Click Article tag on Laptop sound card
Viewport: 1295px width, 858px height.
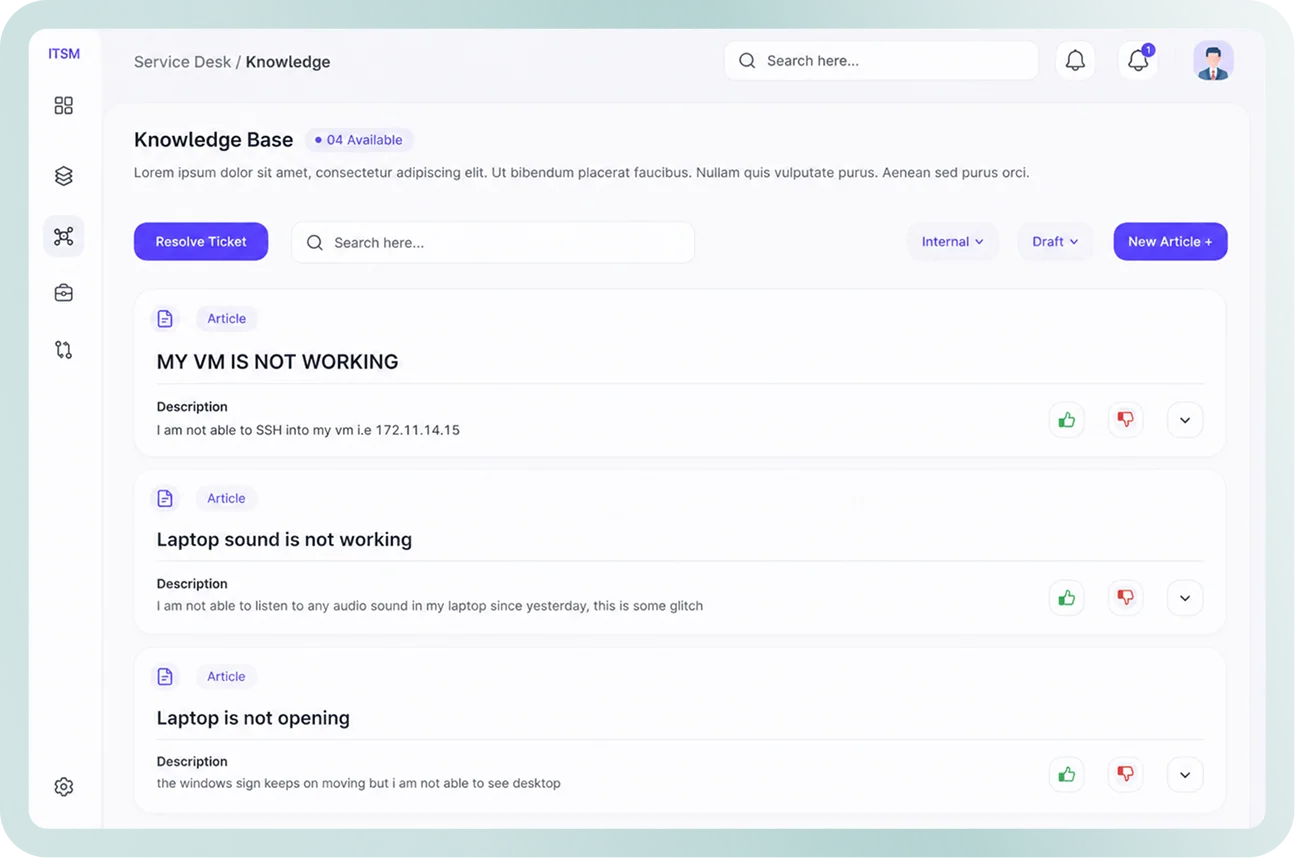tap(227, 498)
